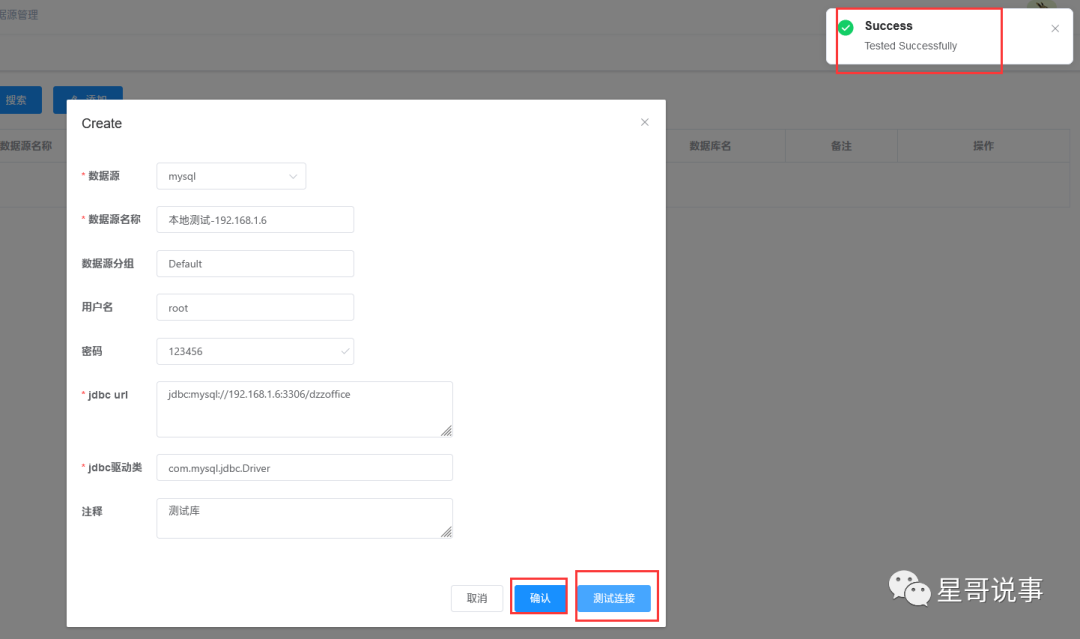Click the 测试连接 test connection button
Viewport: 1080px width, 639px height.
click(614, 598)
